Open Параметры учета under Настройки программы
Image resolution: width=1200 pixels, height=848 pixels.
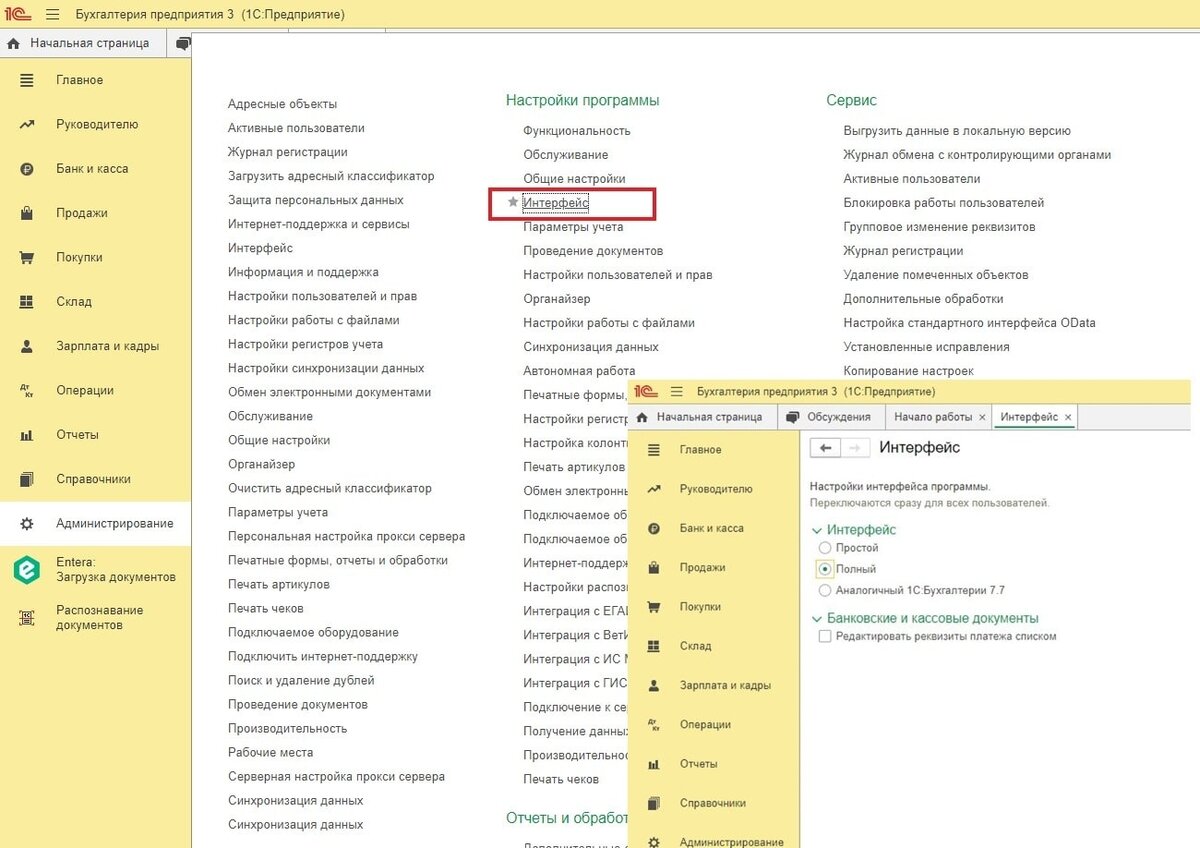click(573, 227)
